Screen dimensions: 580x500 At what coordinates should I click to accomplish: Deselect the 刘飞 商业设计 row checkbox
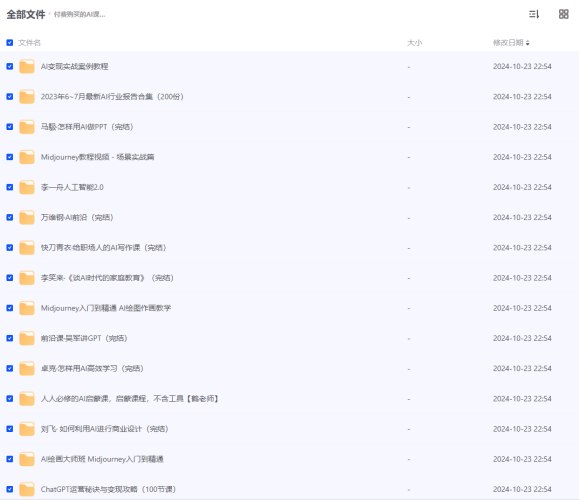(x=10, y=429)
